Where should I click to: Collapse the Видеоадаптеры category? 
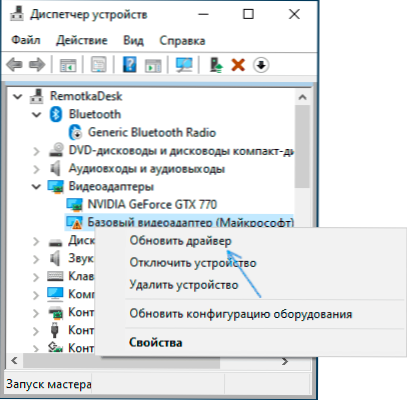[36, 187]
